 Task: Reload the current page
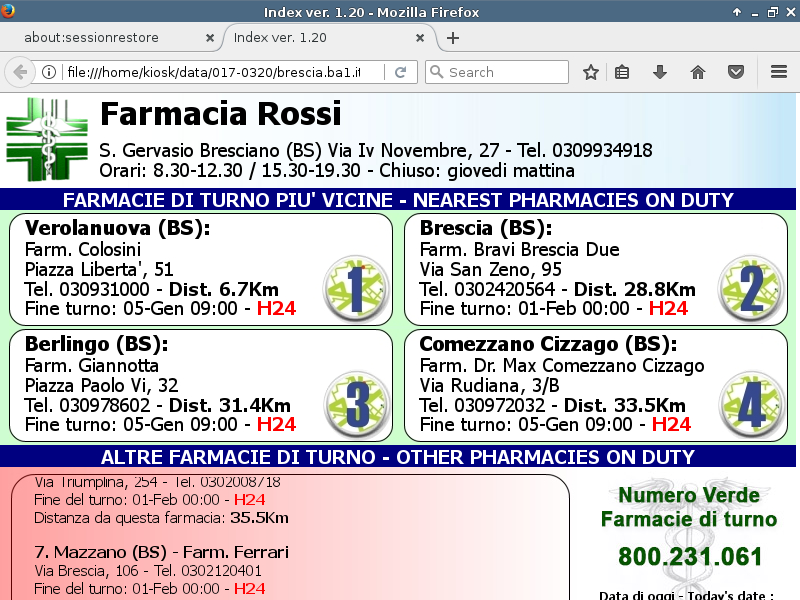click(400, 72)
